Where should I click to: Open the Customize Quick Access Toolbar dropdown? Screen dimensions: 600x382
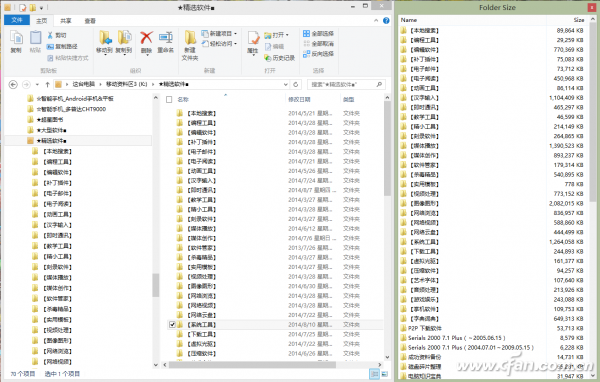point(41,8)
